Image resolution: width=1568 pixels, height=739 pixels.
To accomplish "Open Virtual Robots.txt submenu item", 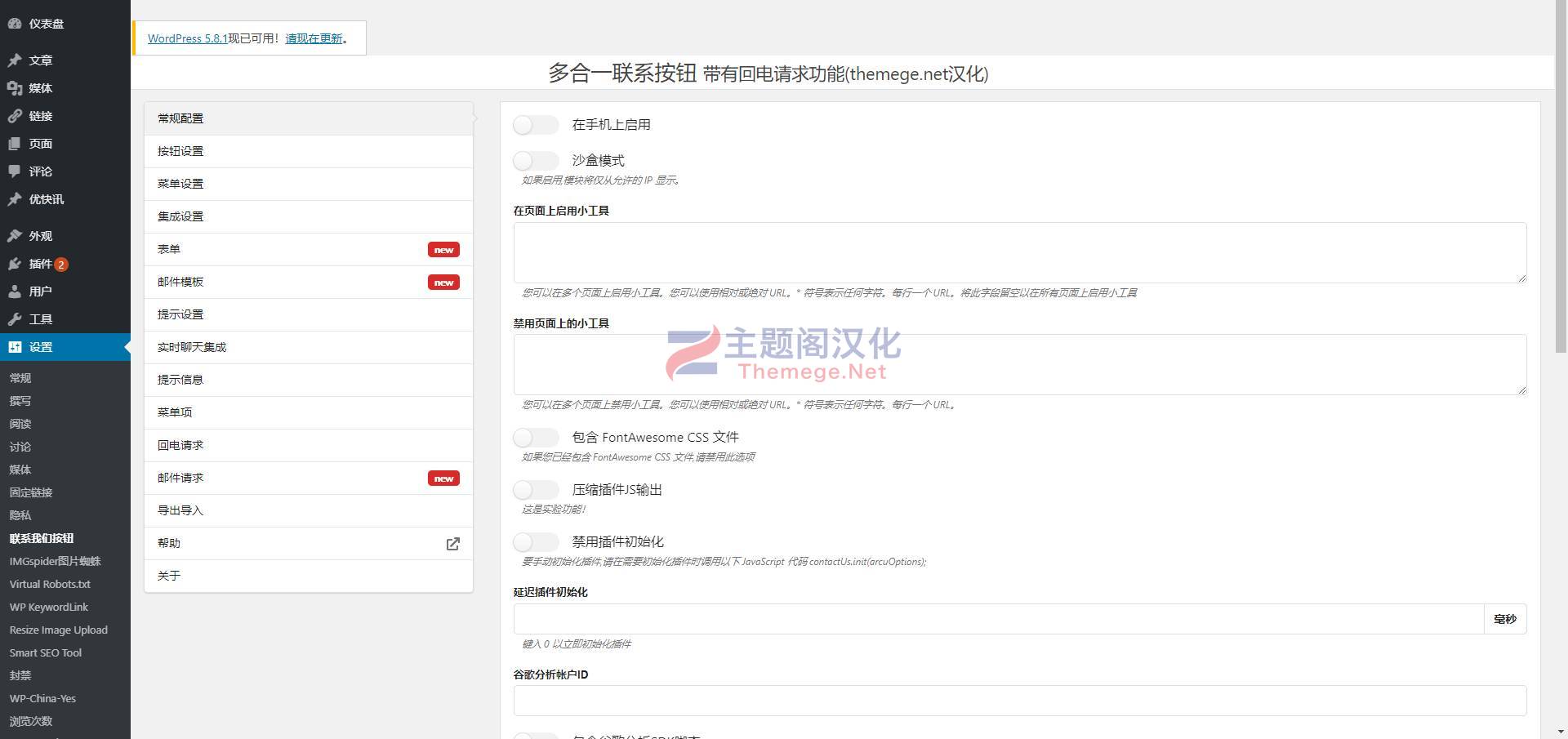I will 50,584.
